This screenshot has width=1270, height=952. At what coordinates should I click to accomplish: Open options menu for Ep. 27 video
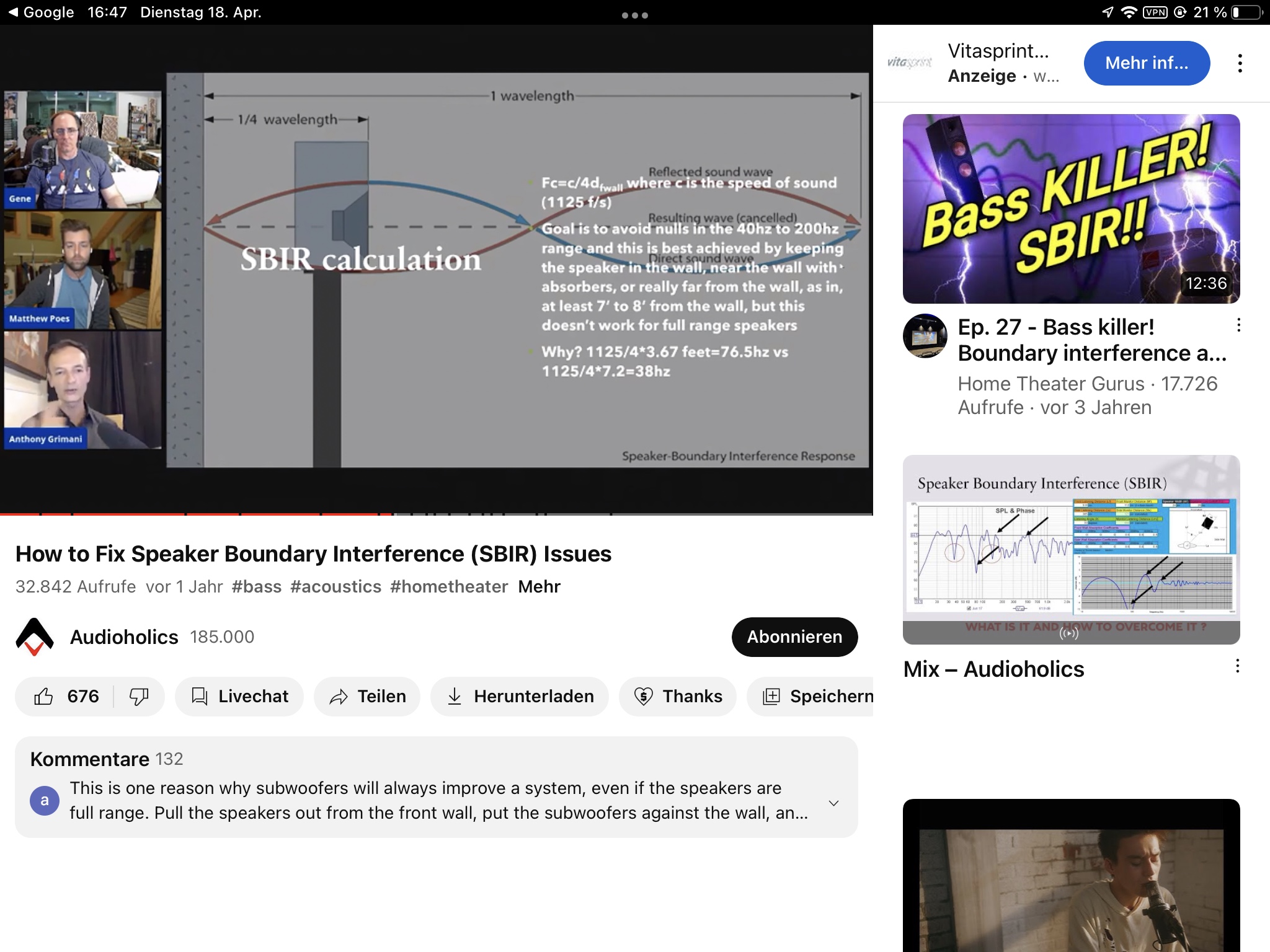1238,325
